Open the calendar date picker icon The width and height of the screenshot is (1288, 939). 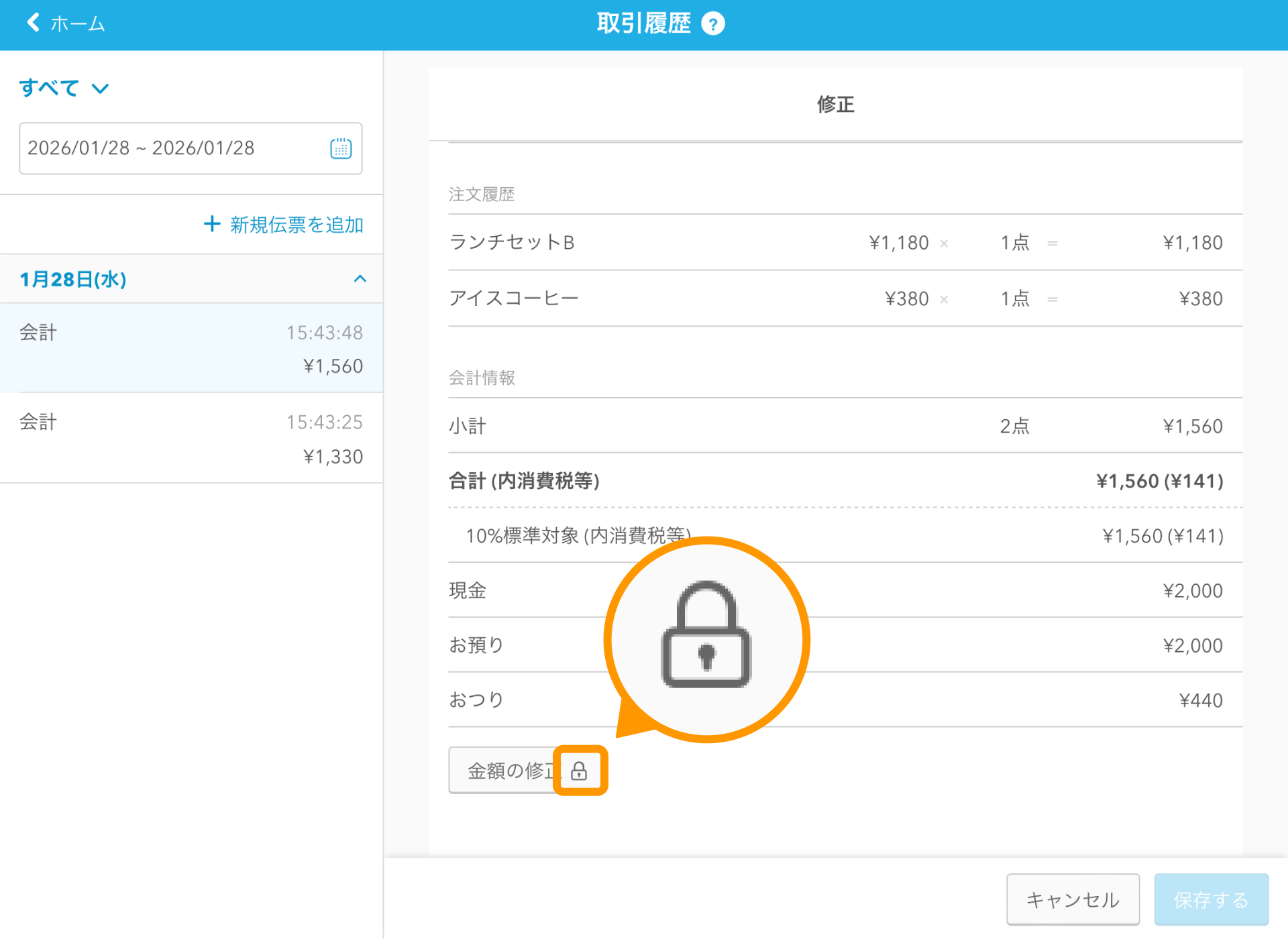point(341,148)
